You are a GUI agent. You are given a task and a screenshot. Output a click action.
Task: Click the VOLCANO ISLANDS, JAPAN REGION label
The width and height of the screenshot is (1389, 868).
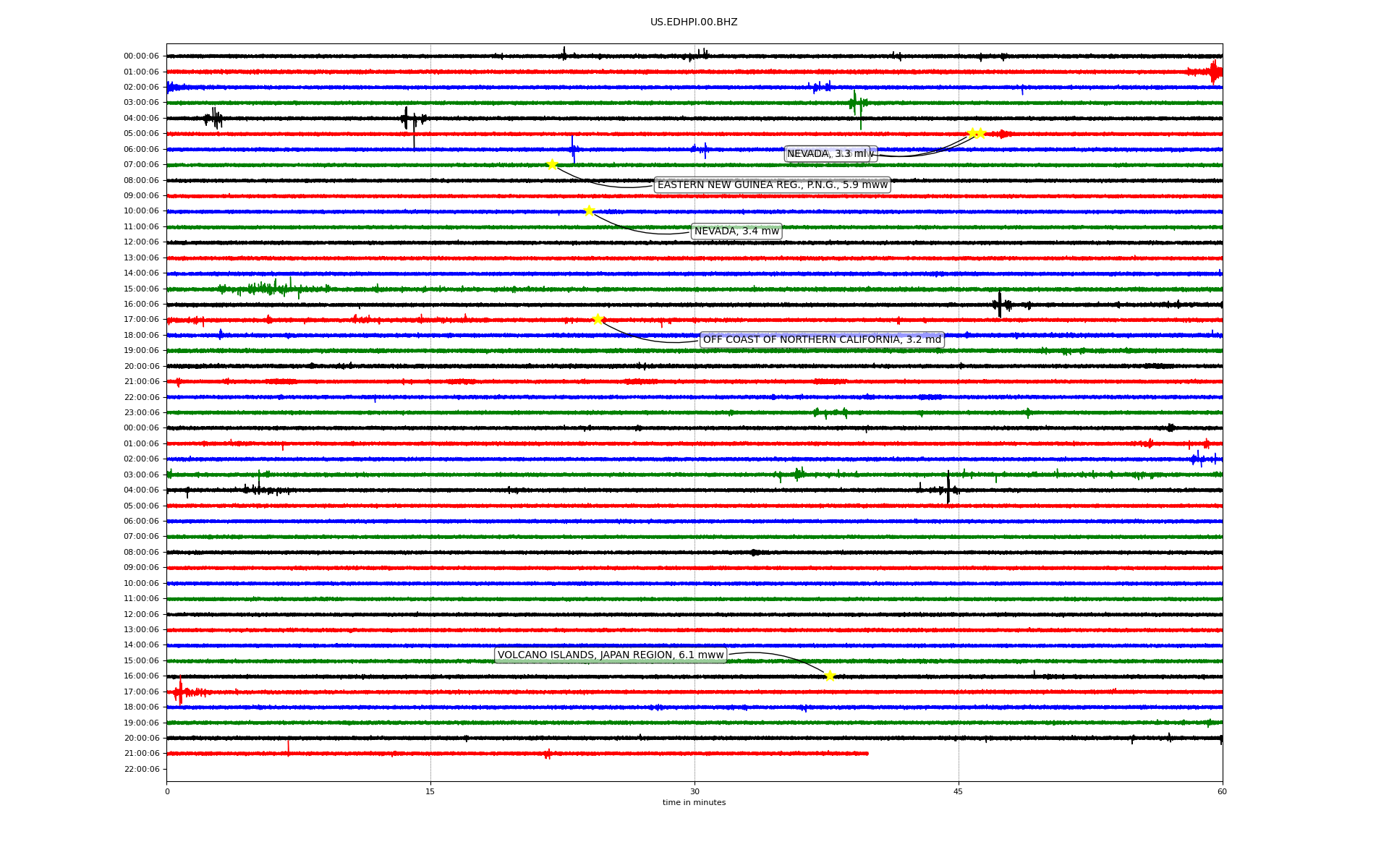coord(611,655)
